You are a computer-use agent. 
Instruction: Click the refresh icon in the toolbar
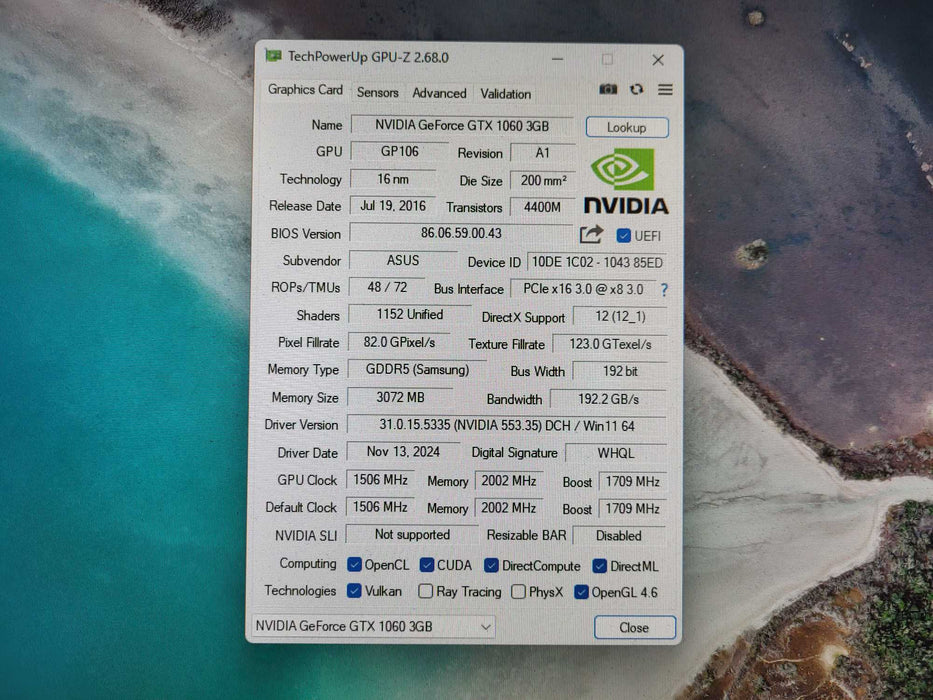[x=637, y=89]
